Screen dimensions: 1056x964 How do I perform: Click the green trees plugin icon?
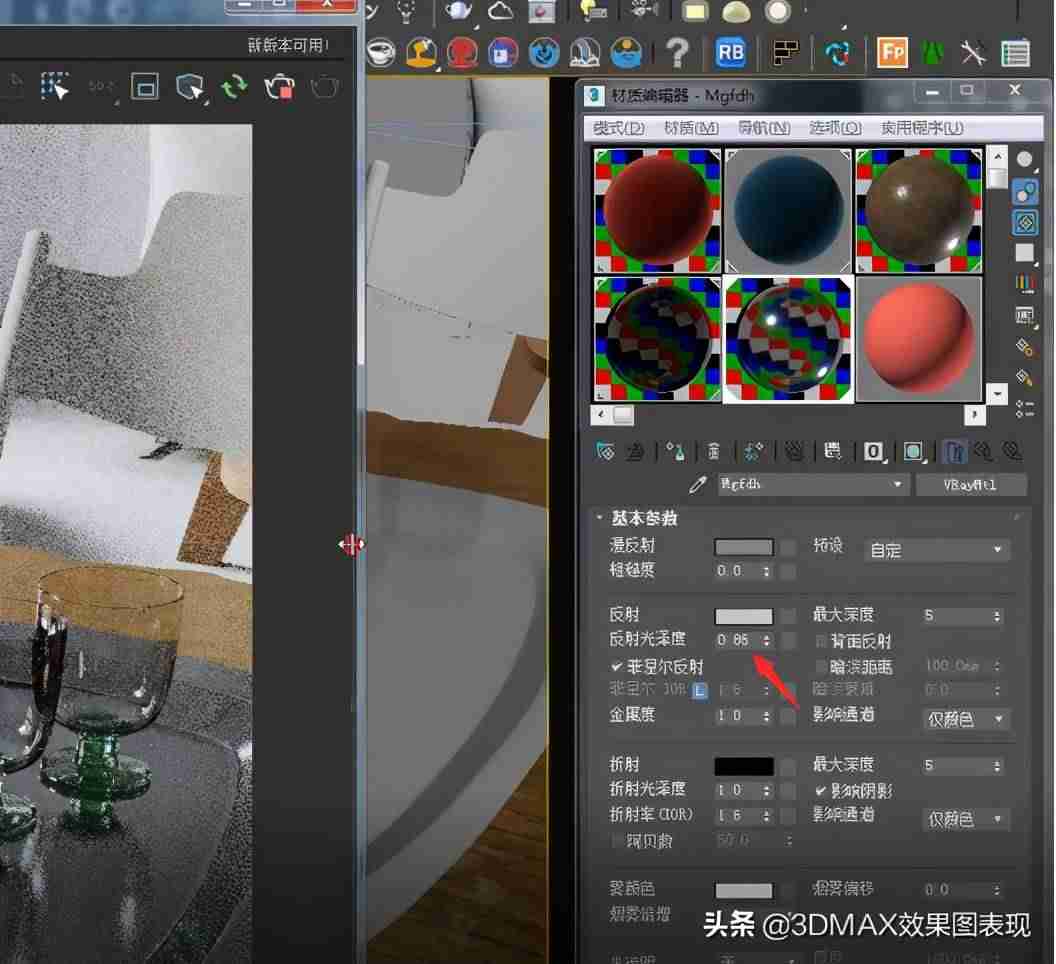pos(933,53)
